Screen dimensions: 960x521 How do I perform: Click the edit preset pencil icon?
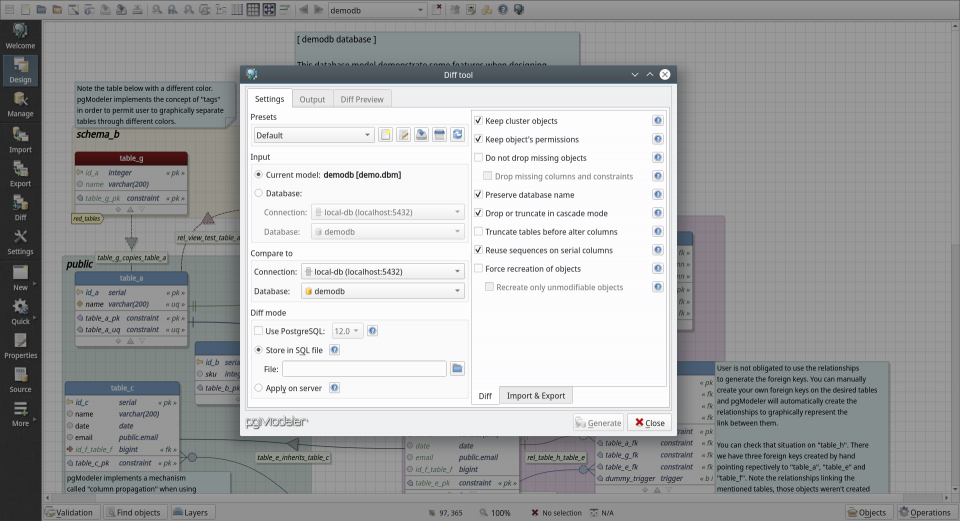click(x=403, y=135)
